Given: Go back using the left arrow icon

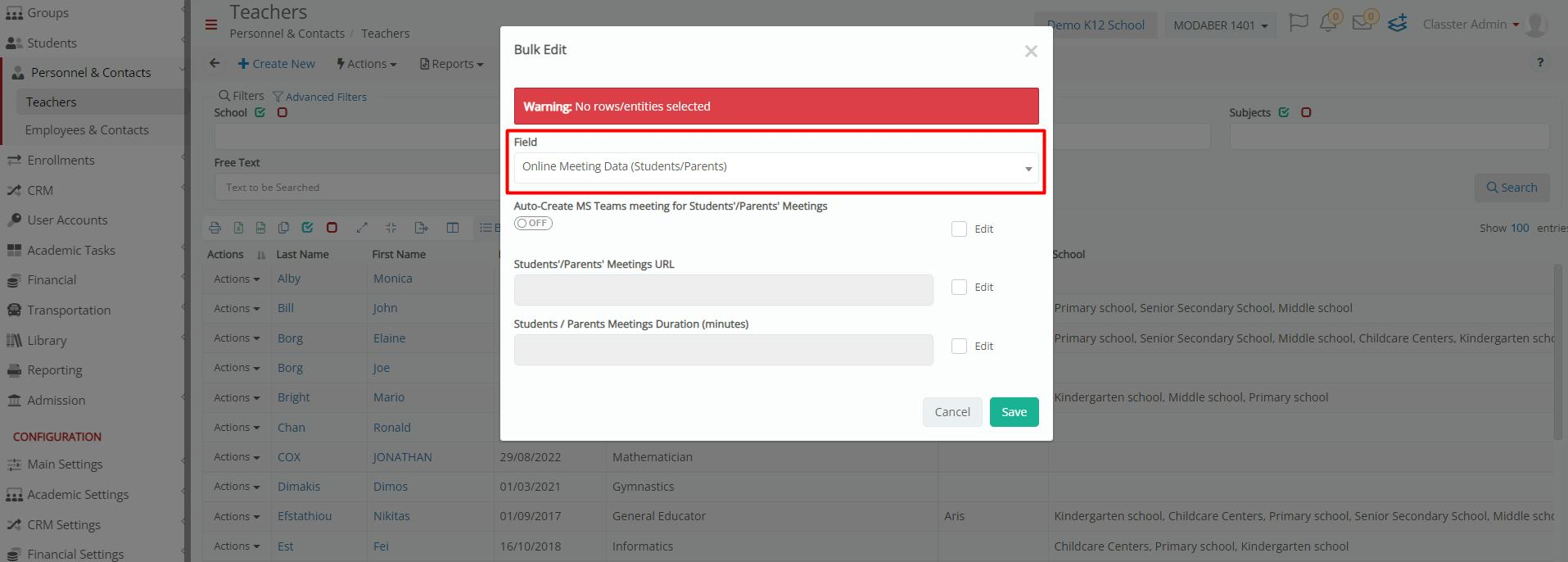Looking at the screenshot, I should 215,63.
